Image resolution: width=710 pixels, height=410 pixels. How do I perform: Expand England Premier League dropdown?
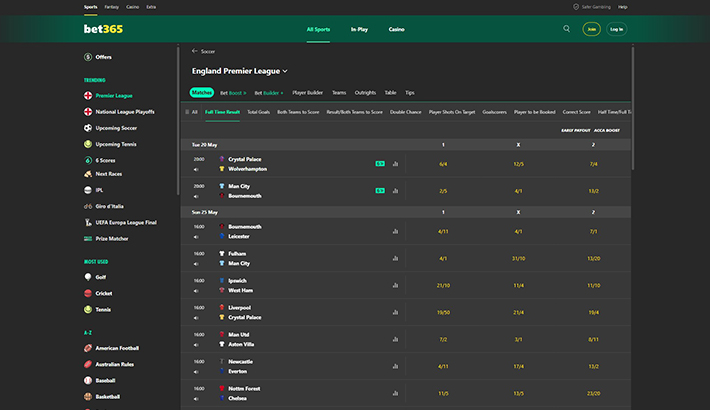click(240, 71)
